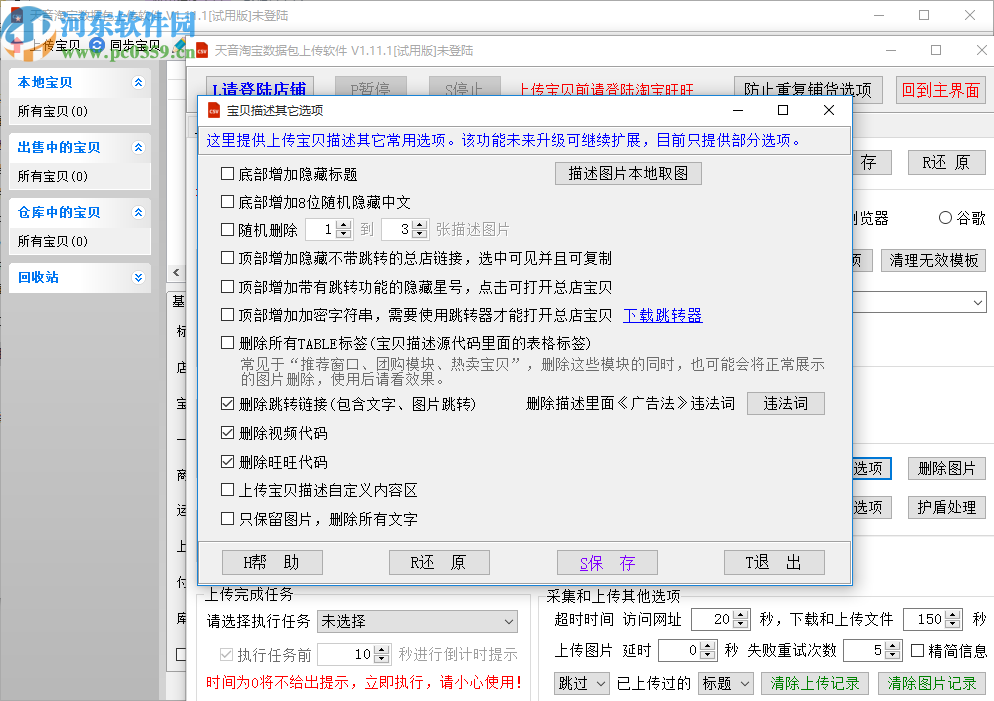Click countdown seconds value field
This screenshot has height=701, width=994.
point(346,654)
